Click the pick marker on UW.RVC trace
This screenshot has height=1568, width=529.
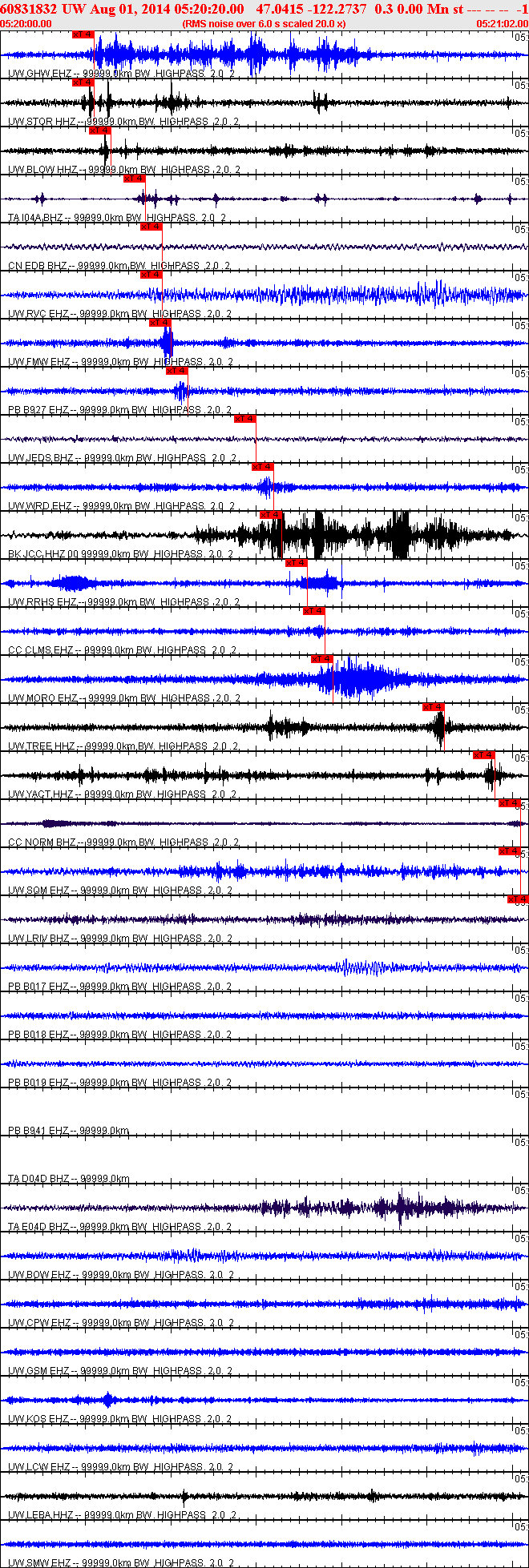click(151, 275)
